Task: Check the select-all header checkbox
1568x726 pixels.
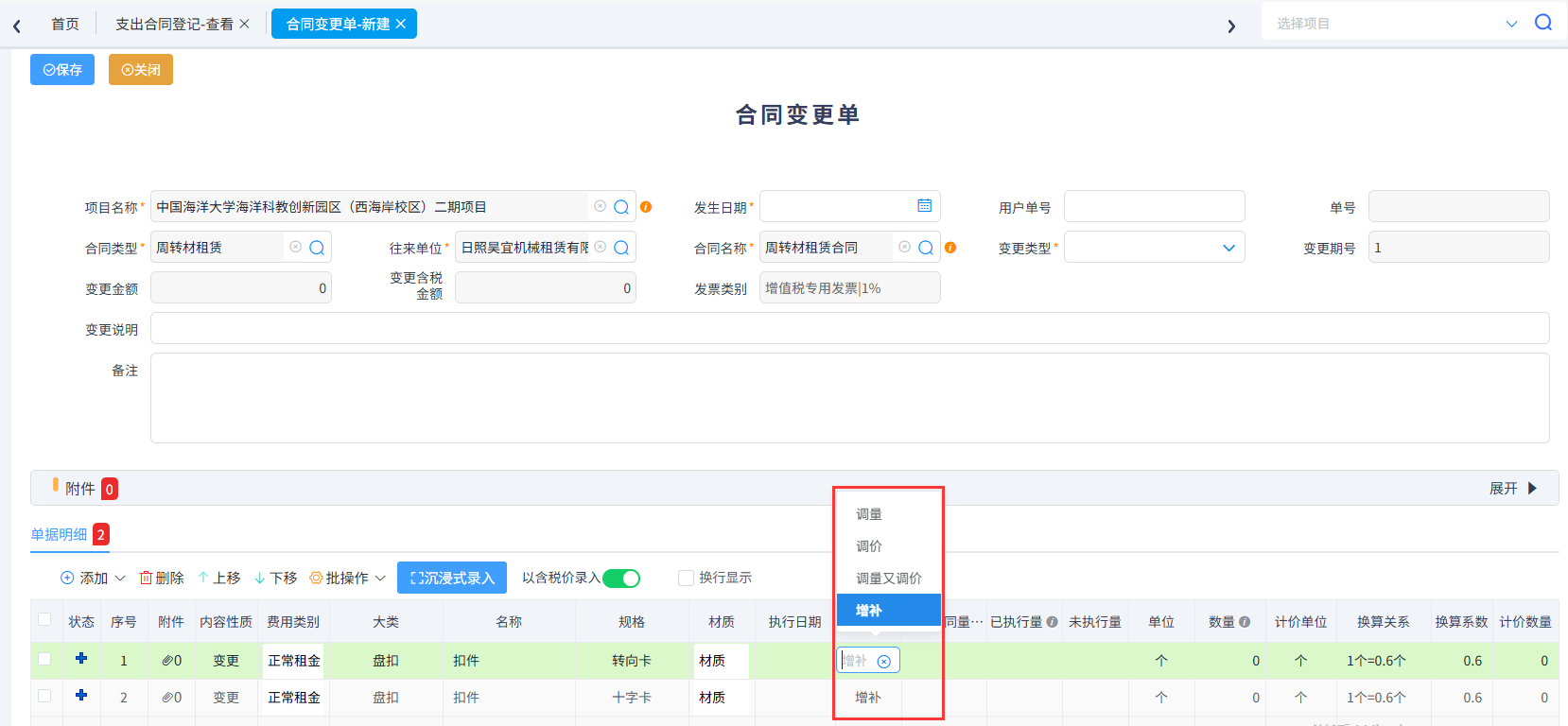Action: (44, 620)
